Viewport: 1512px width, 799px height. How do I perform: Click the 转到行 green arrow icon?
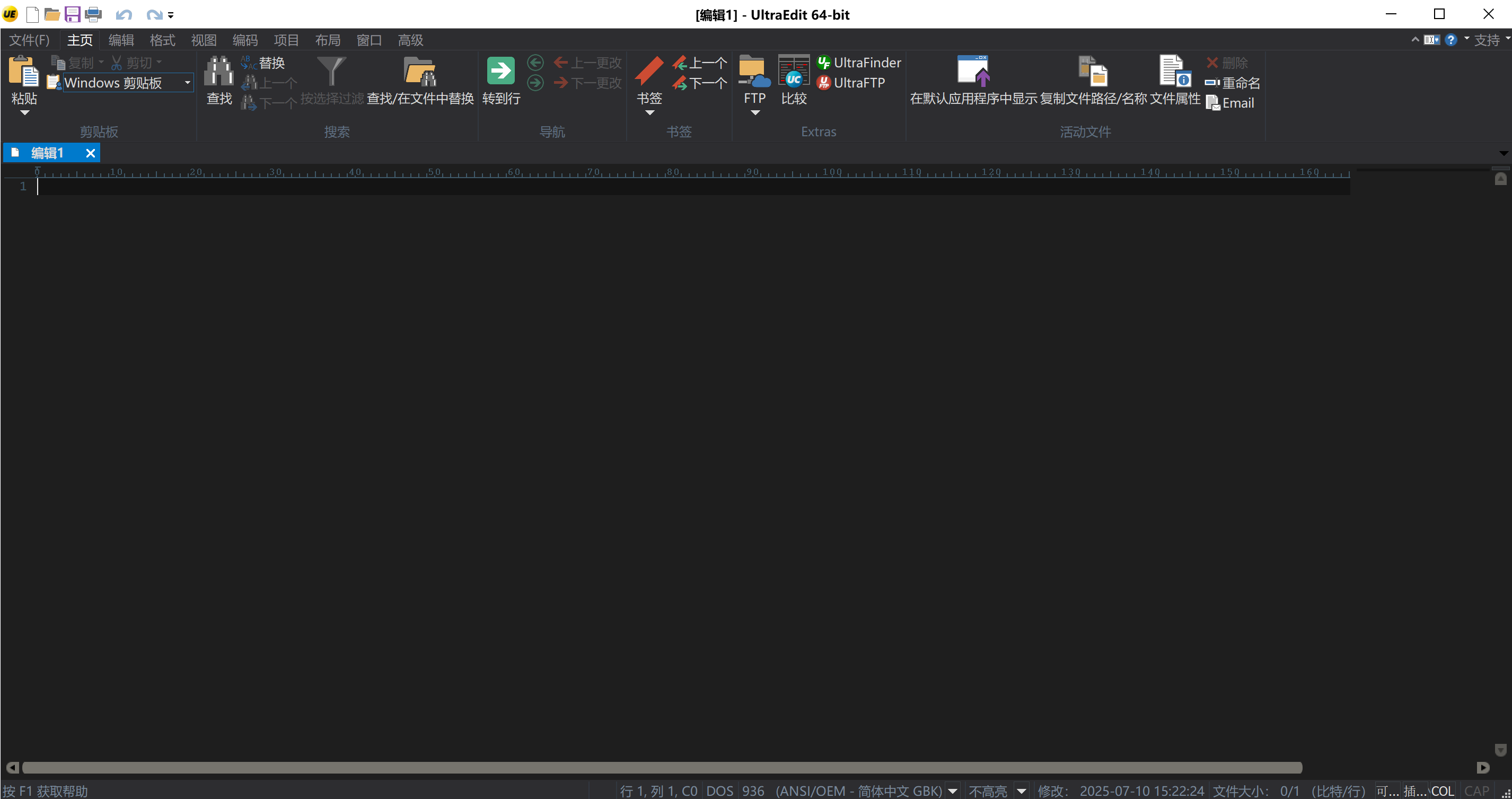click(500, 71)
